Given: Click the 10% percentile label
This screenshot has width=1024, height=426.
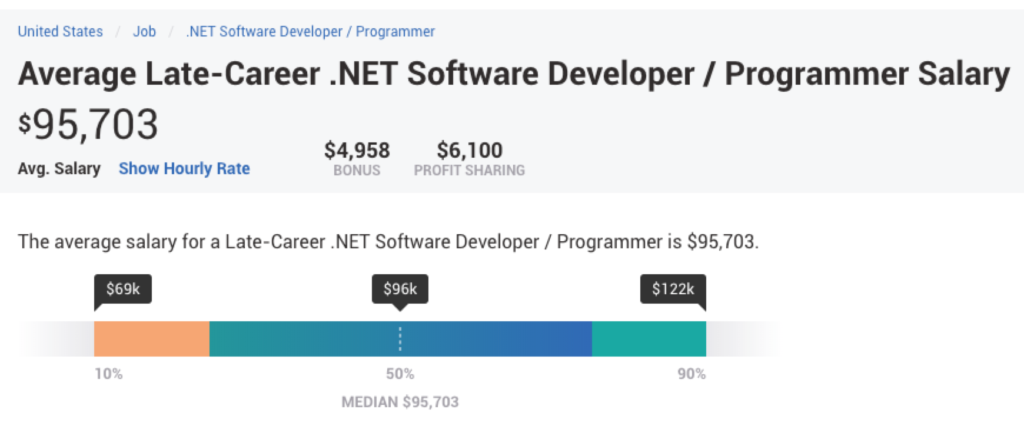Looking at the screenshot, I should (x=109, y=374).
